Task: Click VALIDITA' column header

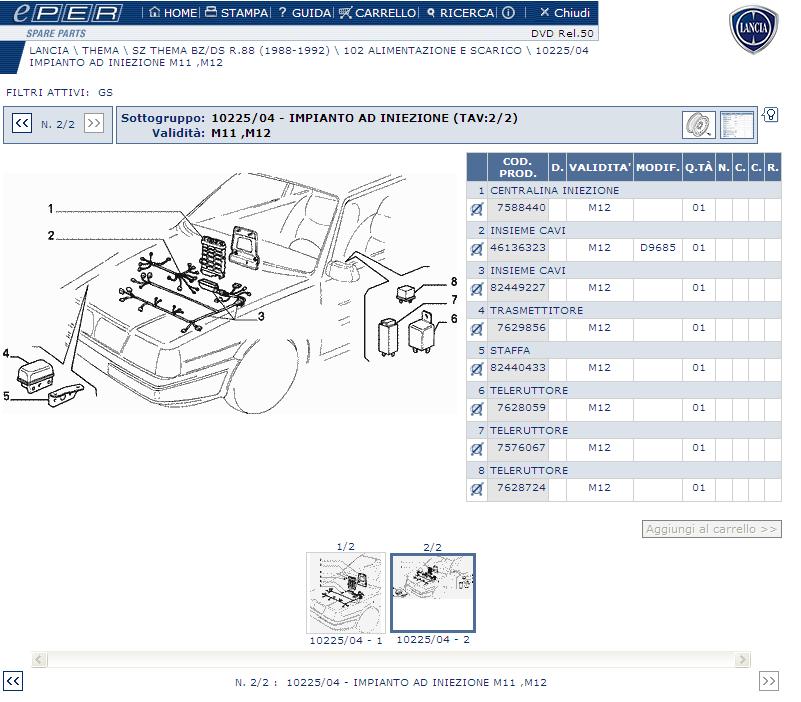Action: [x=600, y=167]
